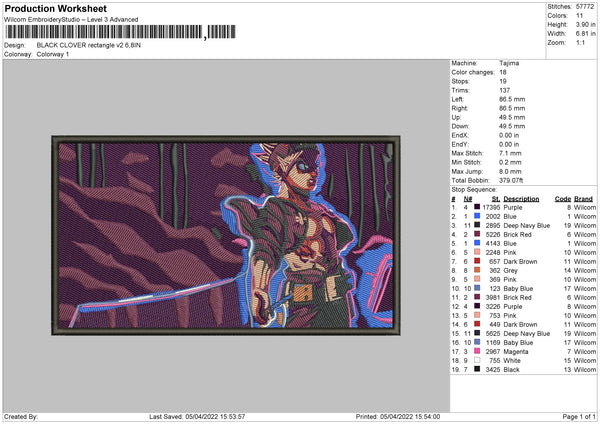Click the Left value '86.5 mm'
The image size is (600, 424).
point(512,99)
